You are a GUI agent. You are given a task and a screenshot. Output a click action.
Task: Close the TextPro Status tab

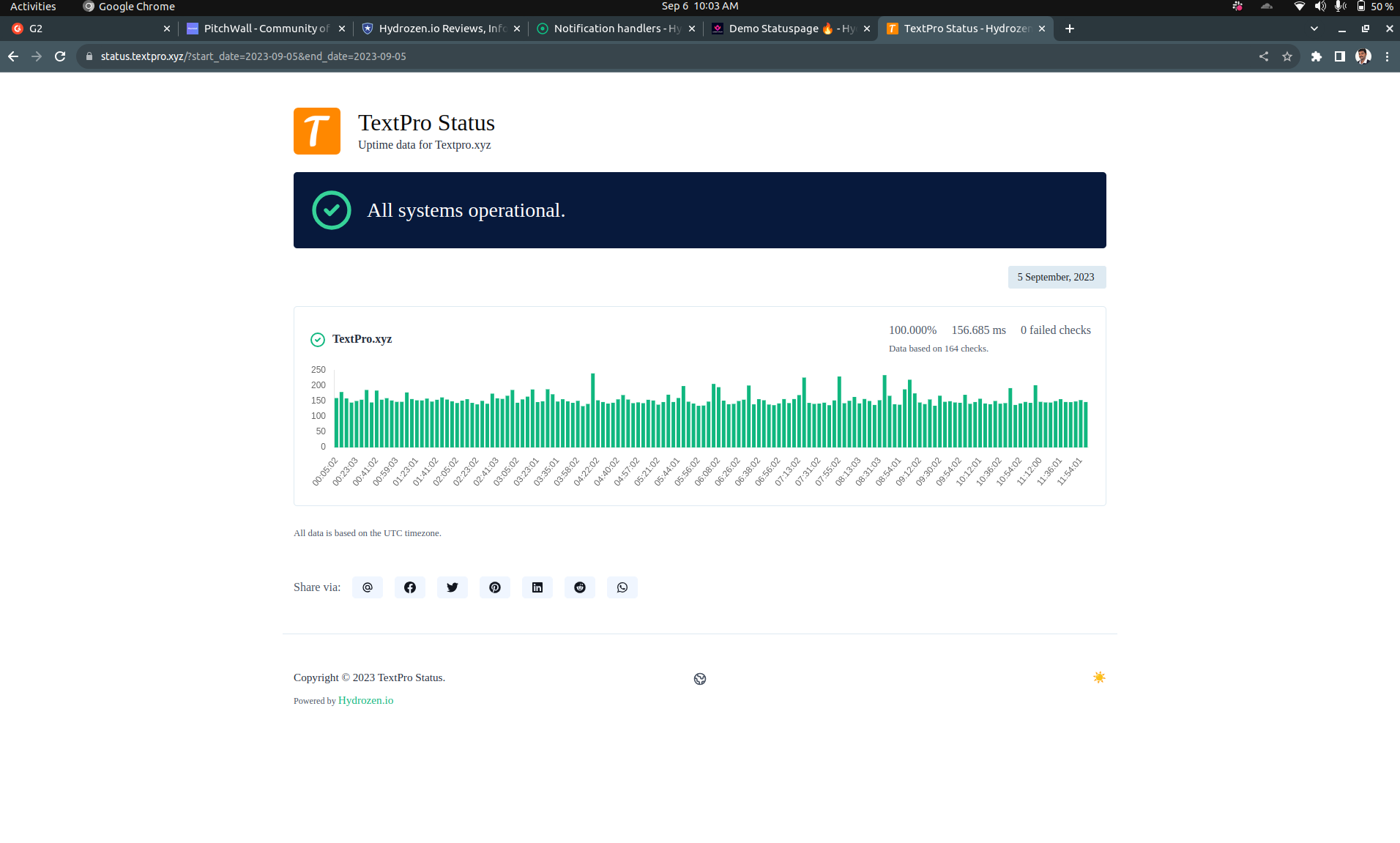(x=1042, y=29)
